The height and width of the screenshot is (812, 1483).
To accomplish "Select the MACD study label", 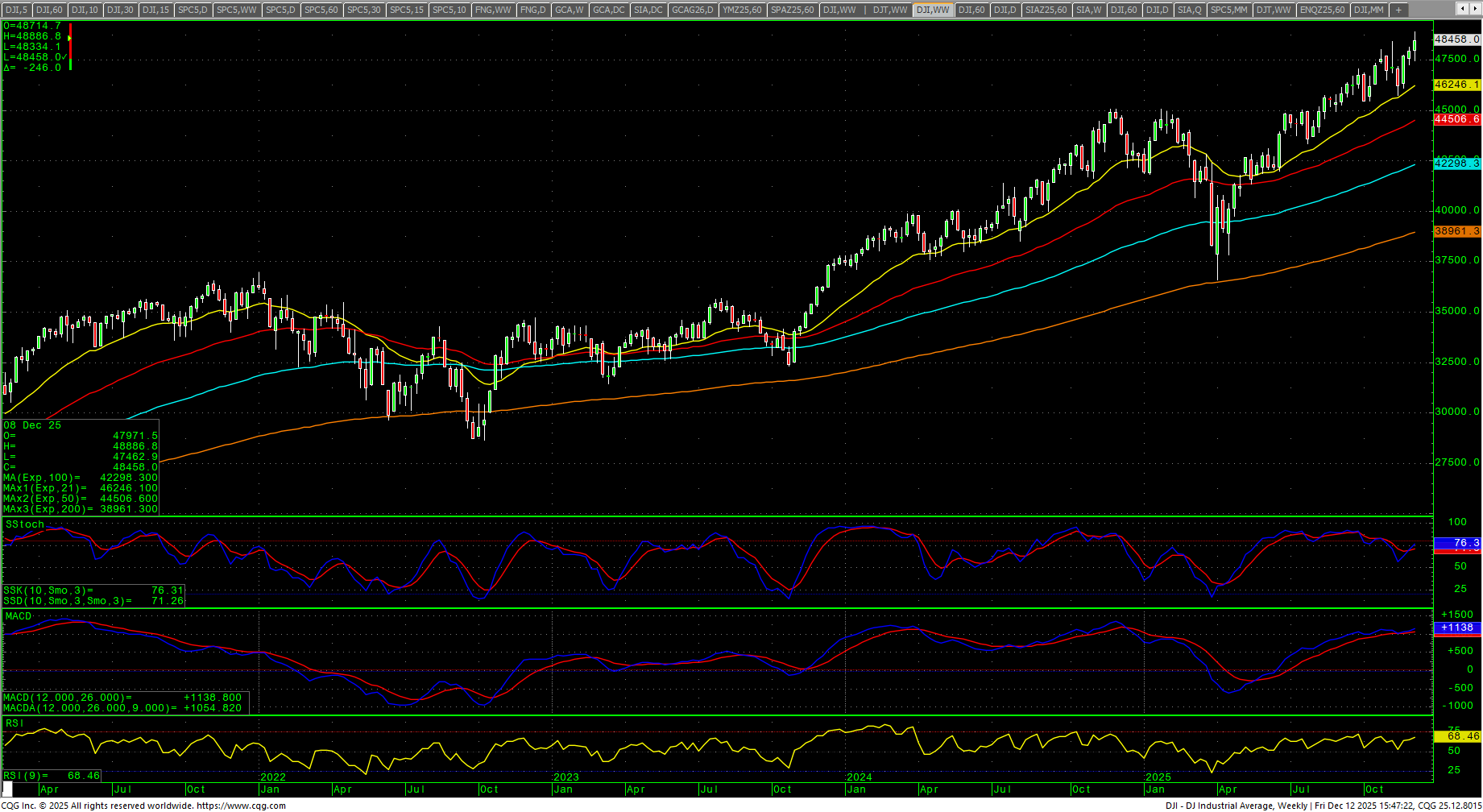I will click(x=19, y=616).
